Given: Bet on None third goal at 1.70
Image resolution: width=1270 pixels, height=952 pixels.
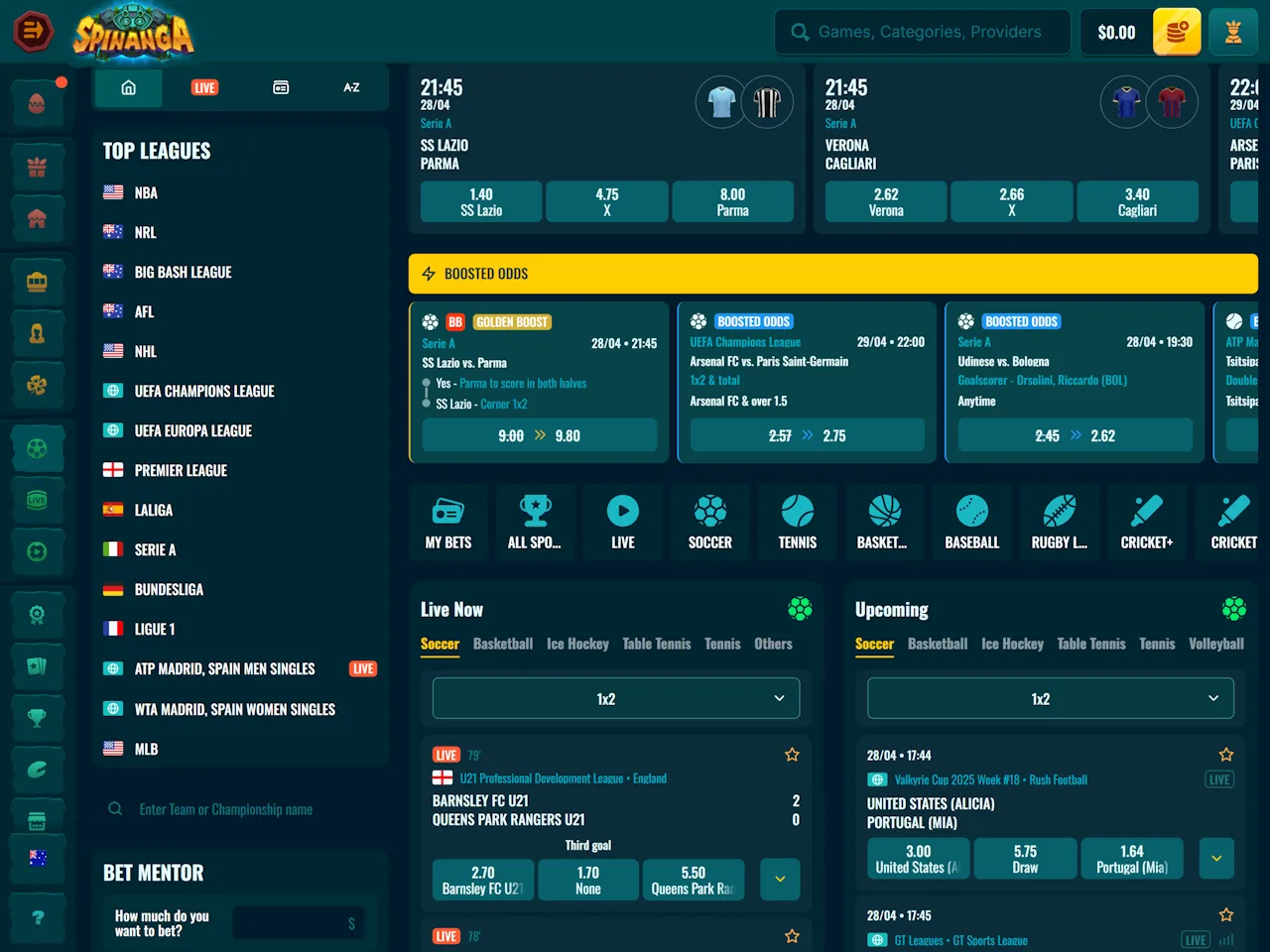Looking at the screenshot, I should tap(588, 880).
